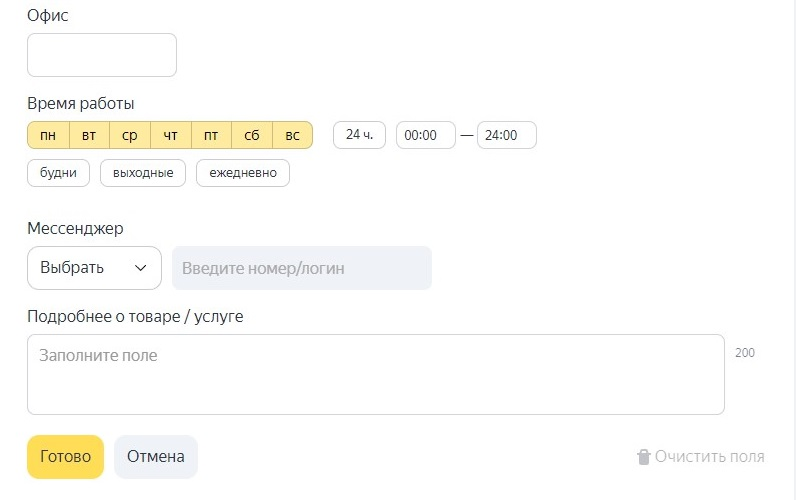Viewport: 796px width, 500px height.
Task: Click the Заполните поле text area
Action: pos(376,375)
